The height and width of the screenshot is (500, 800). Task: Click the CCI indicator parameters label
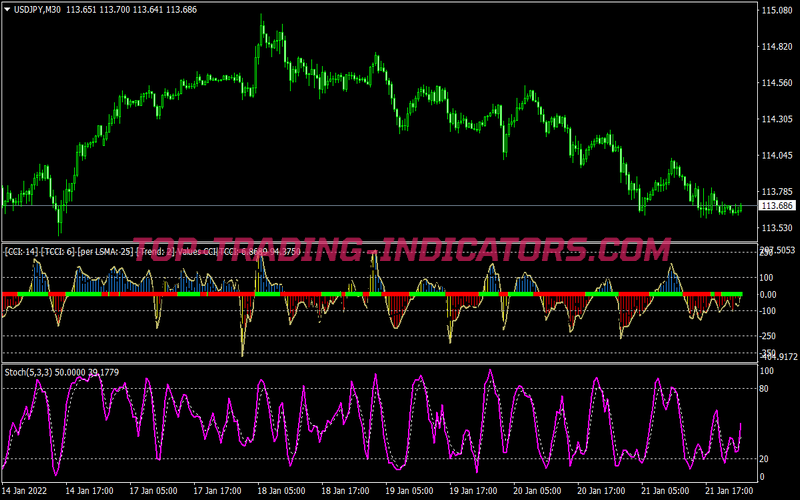(x=152, y=251)
